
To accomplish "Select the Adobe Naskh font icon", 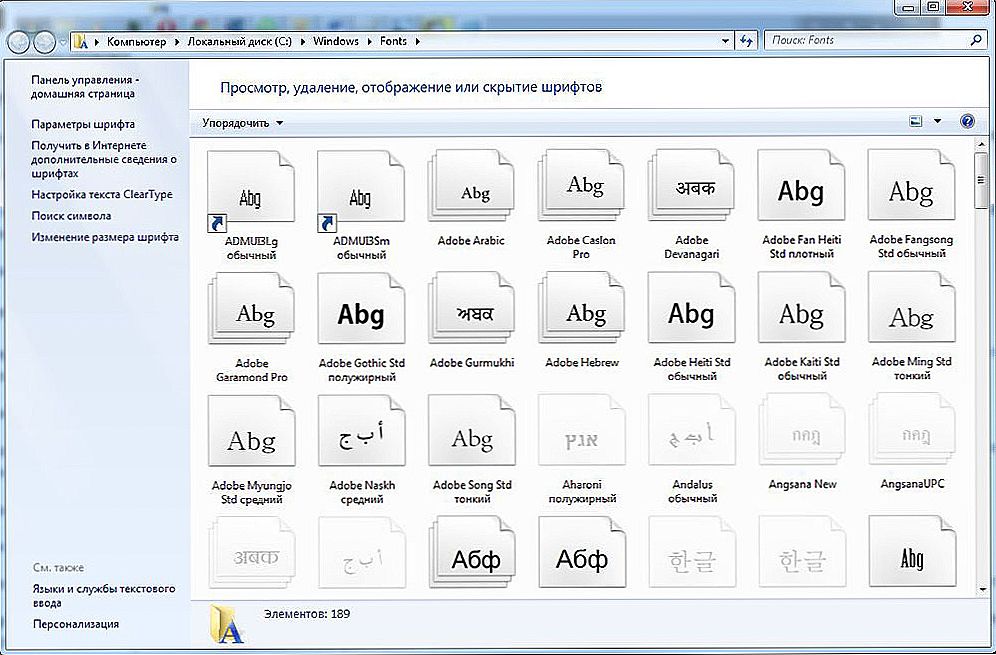I will [361, 432].
